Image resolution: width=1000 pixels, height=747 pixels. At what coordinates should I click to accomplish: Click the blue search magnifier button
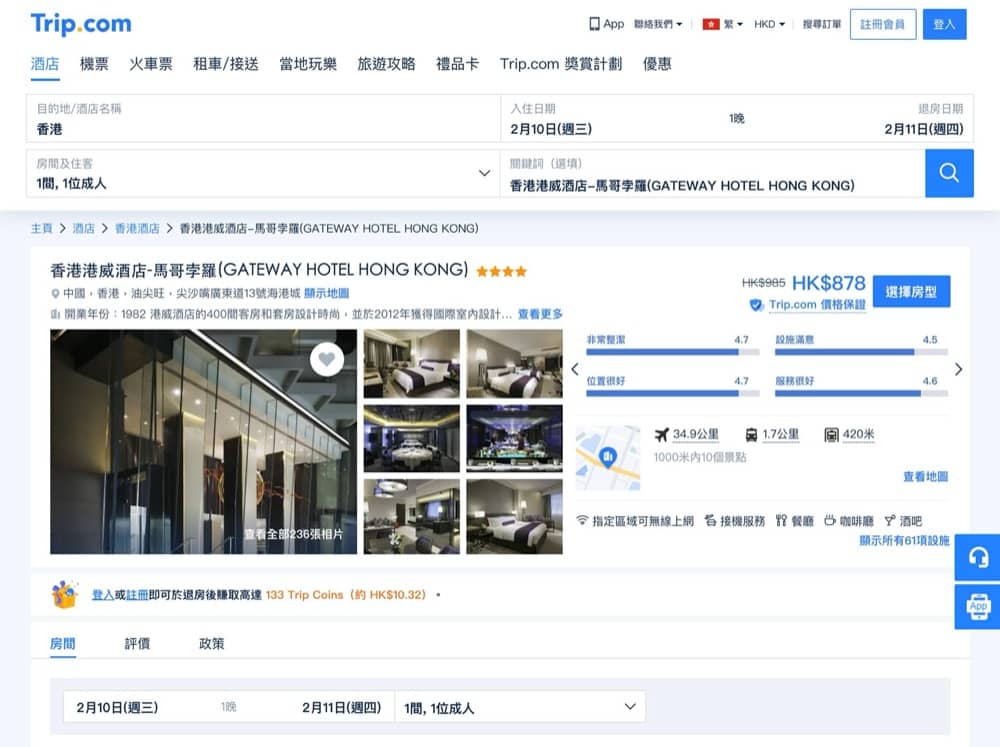click(949, 173)
